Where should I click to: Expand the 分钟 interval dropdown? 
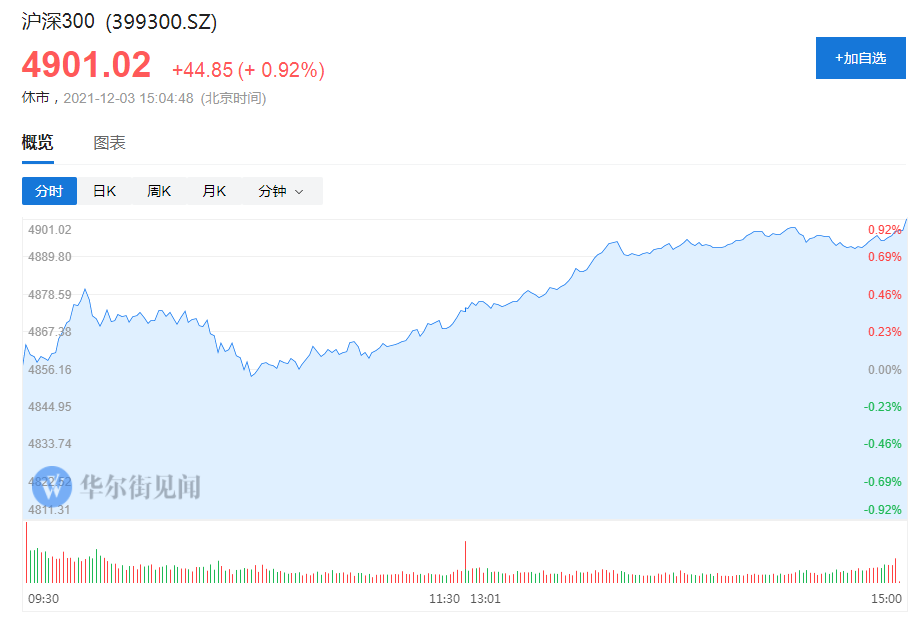(x=281, y=191)
